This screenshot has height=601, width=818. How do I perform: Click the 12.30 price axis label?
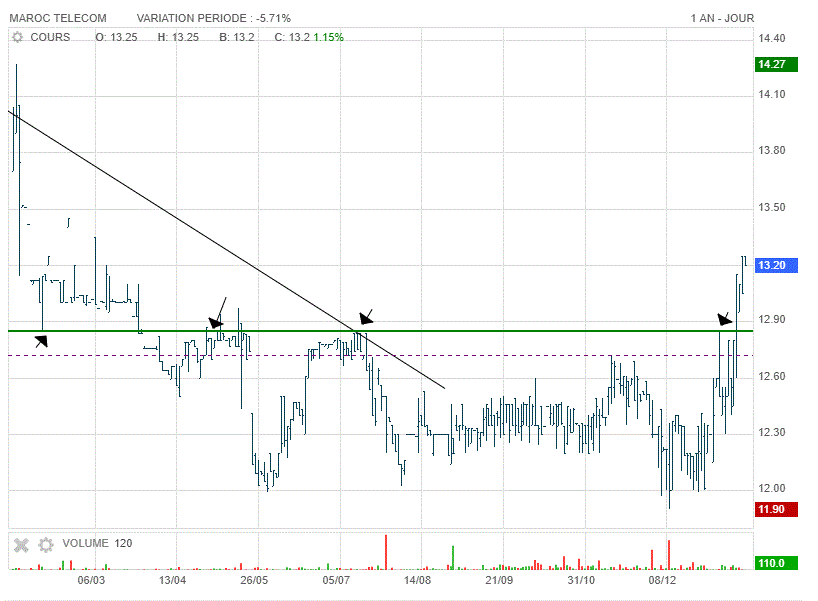coord(772,432)
